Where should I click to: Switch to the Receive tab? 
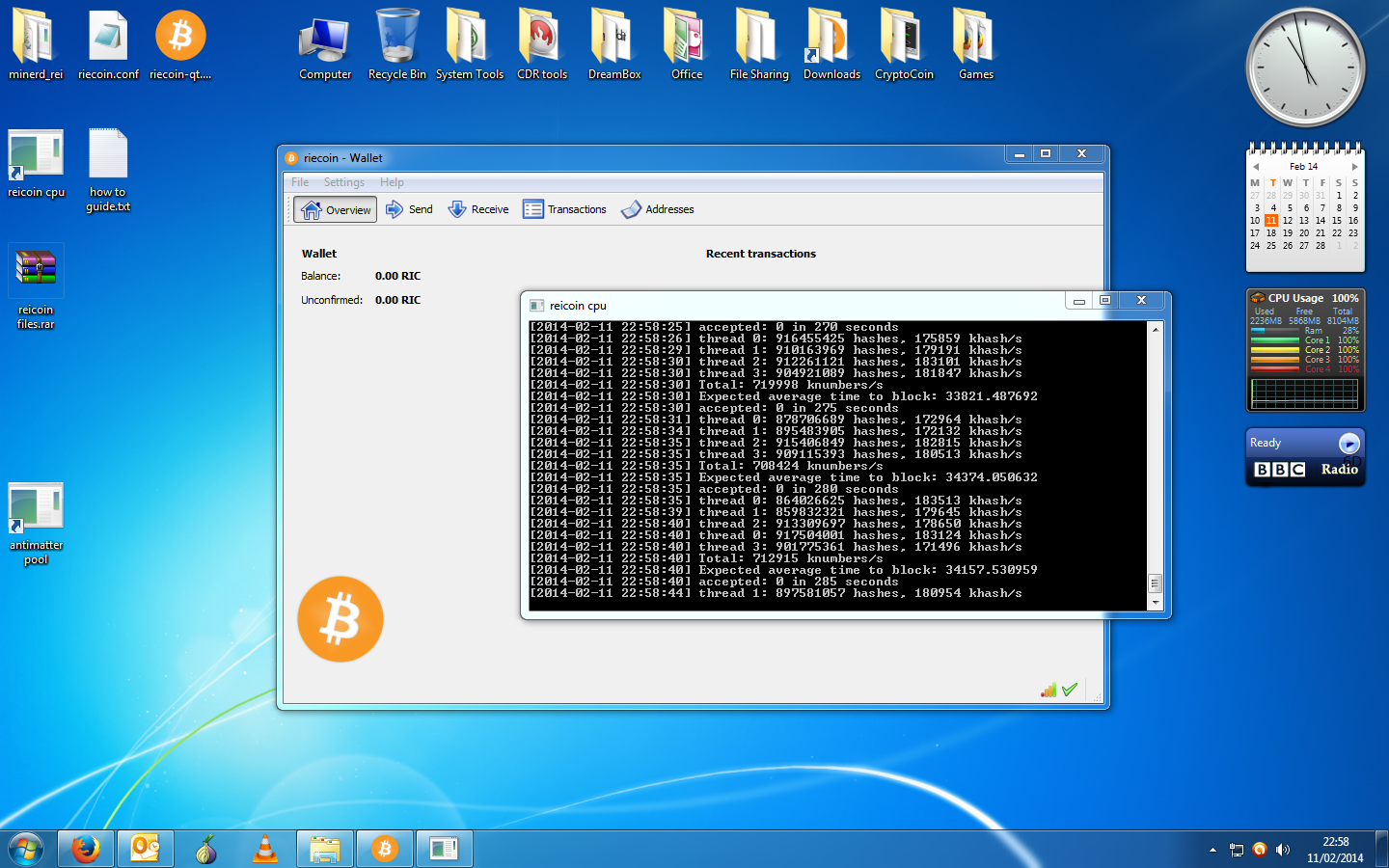click(x=478, y=209)
